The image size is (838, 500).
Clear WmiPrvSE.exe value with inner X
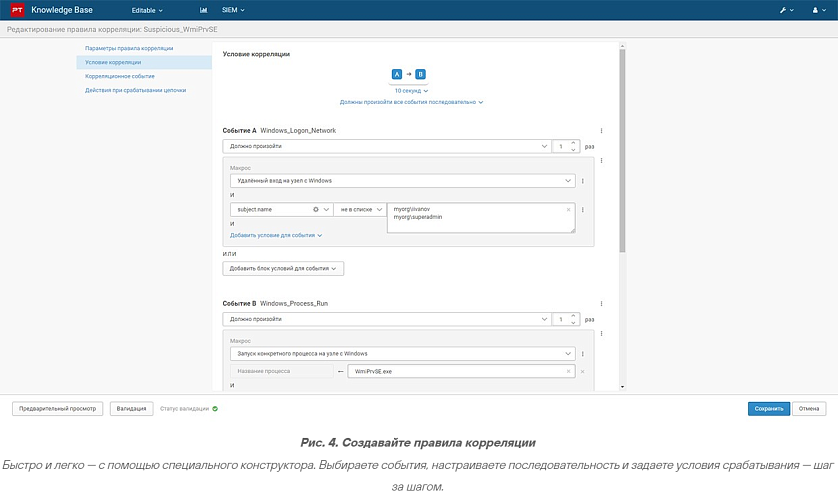(568, 371)
